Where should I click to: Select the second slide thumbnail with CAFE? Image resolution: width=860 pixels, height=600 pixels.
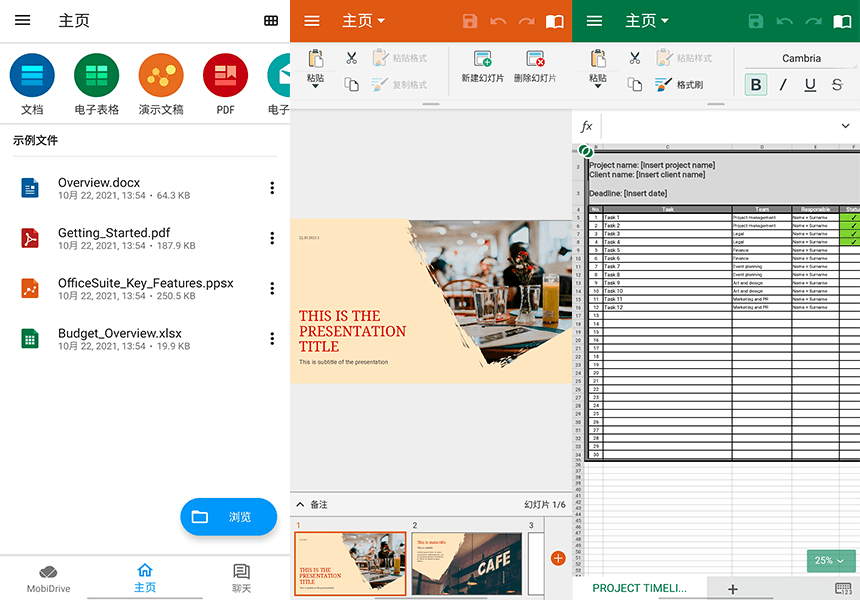point(466,563)
